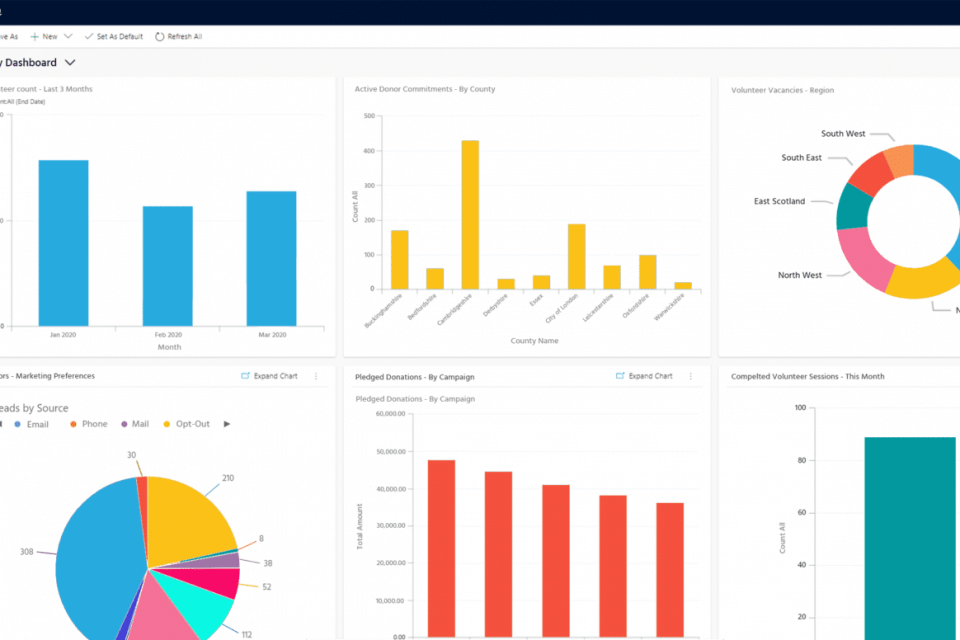The height and width of the screenshot is (640, 960).
Task: Select the Cambridgeshire bar in donor chart
Action: (x=470, y=214)
